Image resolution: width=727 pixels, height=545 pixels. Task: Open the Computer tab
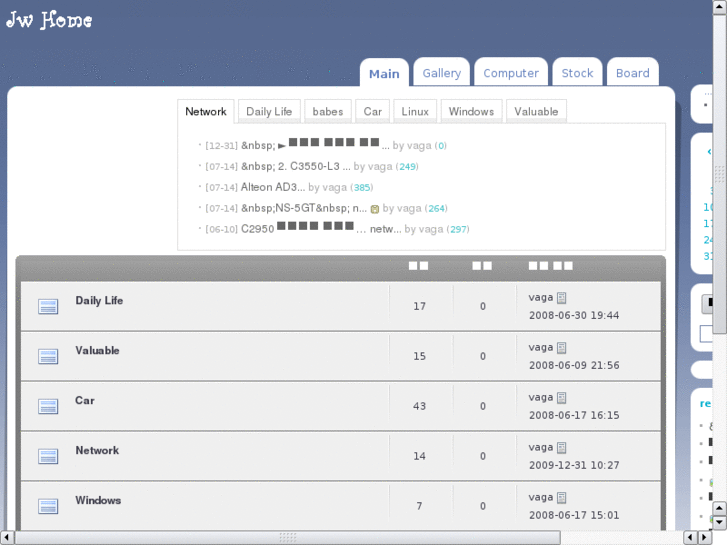point(511,73)
